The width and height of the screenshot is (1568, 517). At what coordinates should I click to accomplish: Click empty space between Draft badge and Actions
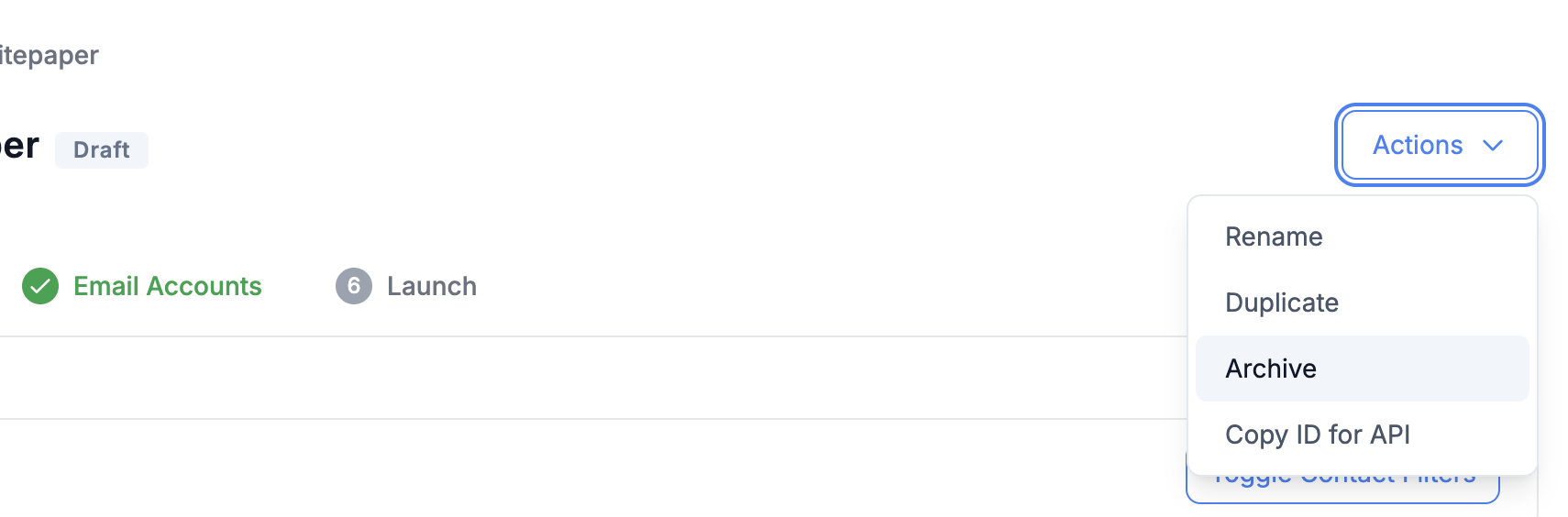point(734,148)
